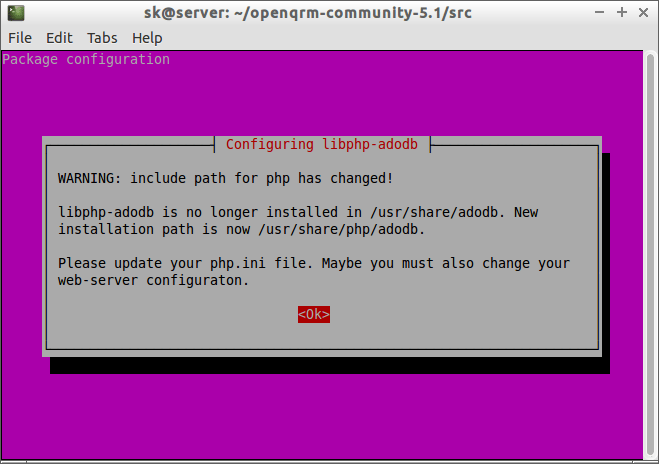Click the terminal icon in title bar

point(11,13)
